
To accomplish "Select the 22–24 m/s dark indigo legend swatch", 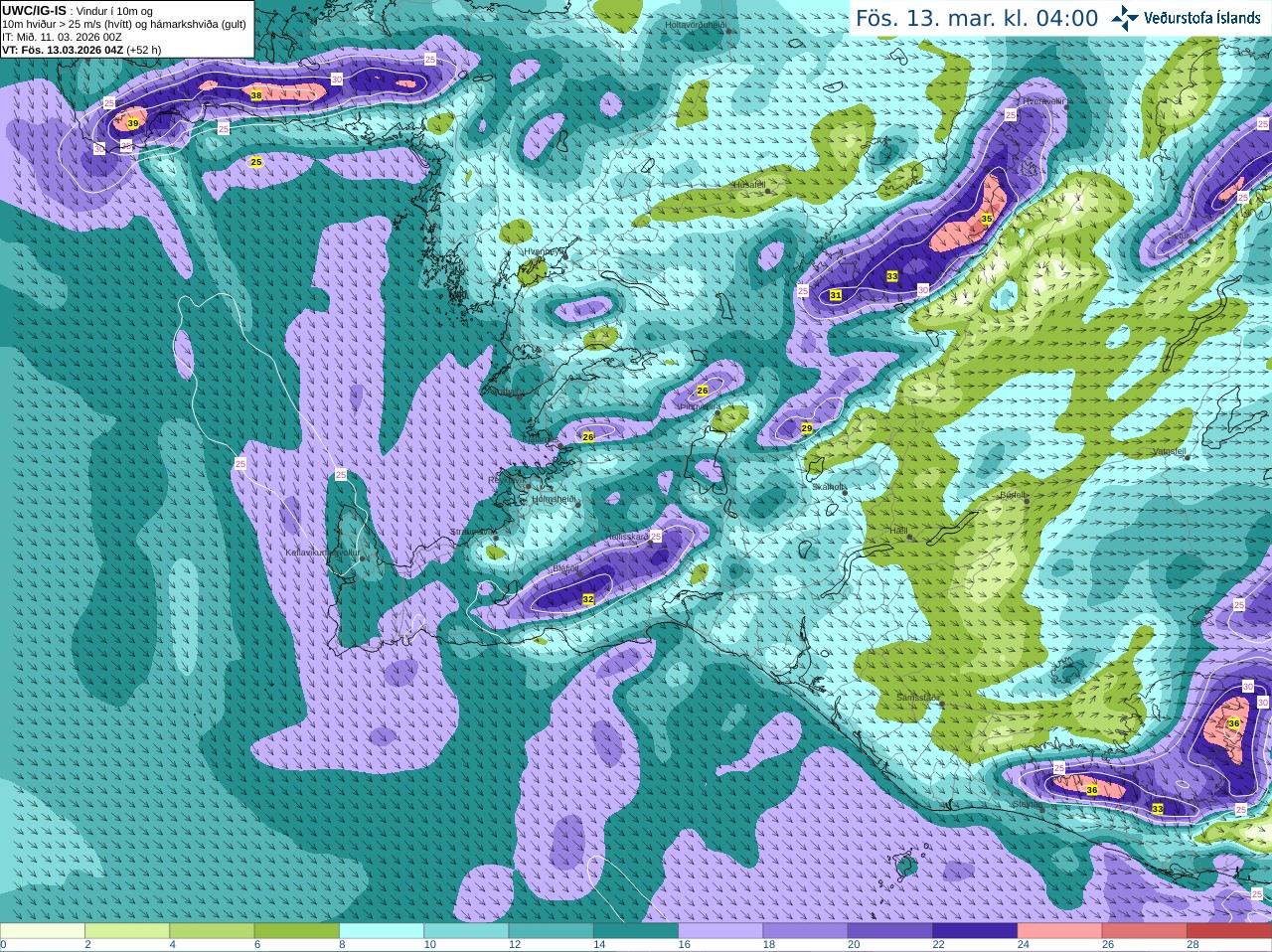I will pos(976,930).
